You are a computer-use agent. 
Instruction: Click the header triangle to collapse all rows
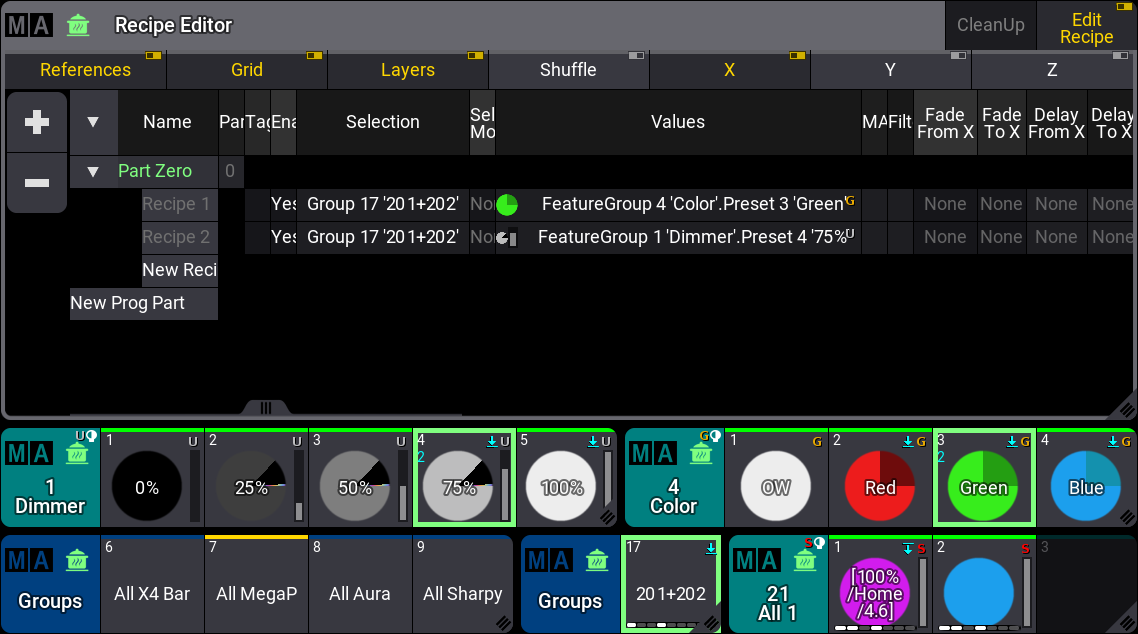[x=93, y=122]
